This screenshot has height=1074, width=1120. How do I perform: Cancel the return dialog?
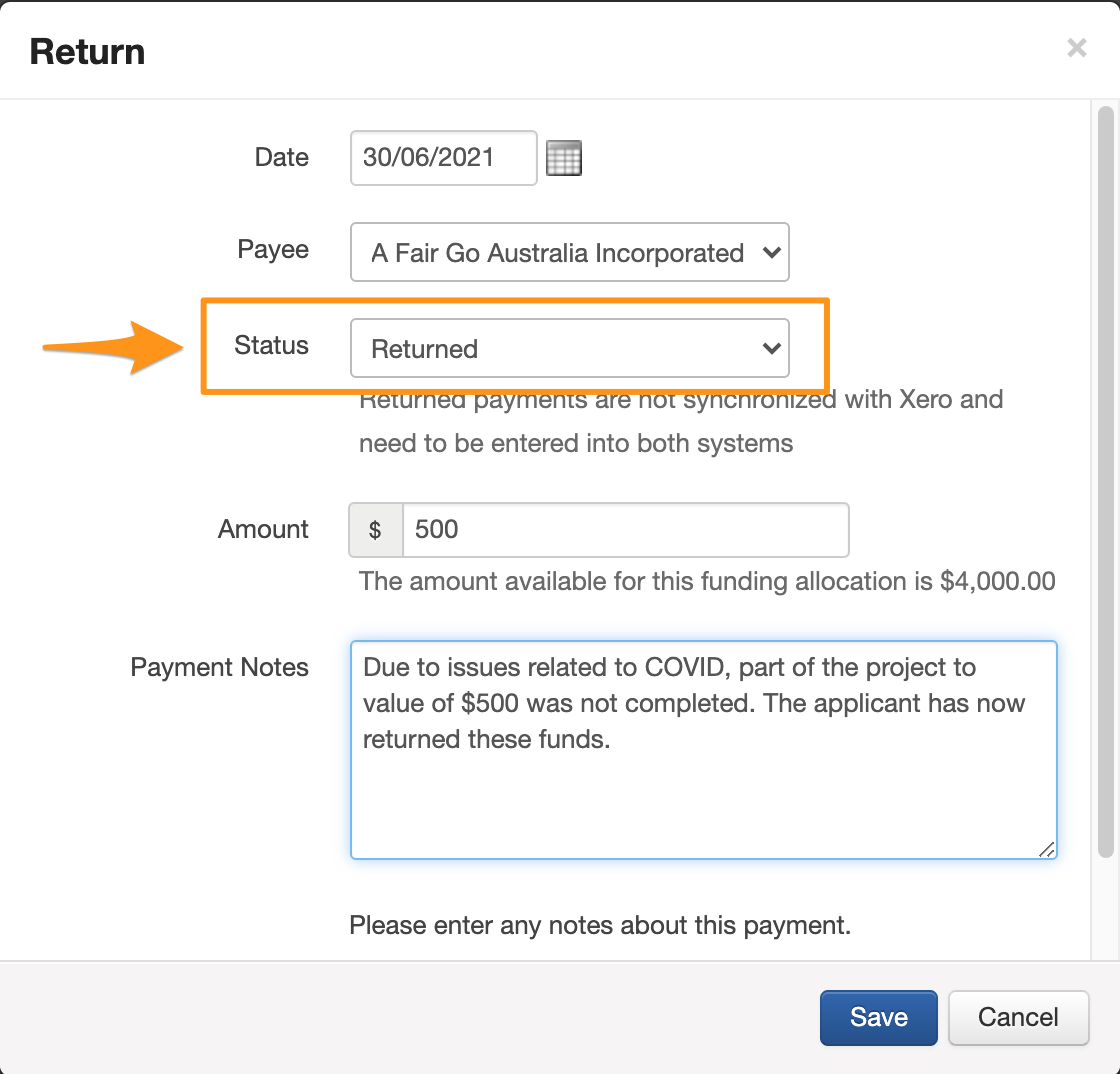(x=1017, y=1017)
